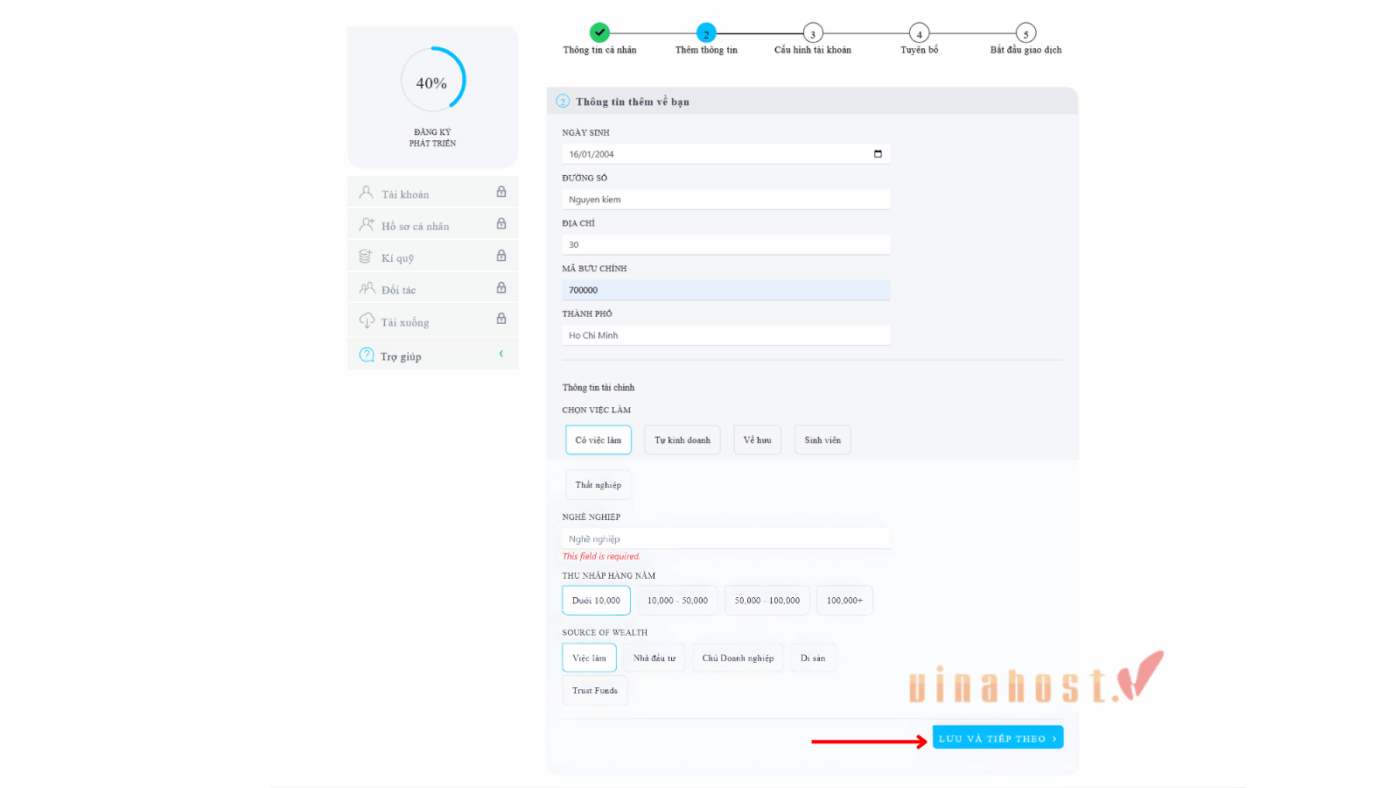Select the Sinh viên employment option

(x=822, y=440)
